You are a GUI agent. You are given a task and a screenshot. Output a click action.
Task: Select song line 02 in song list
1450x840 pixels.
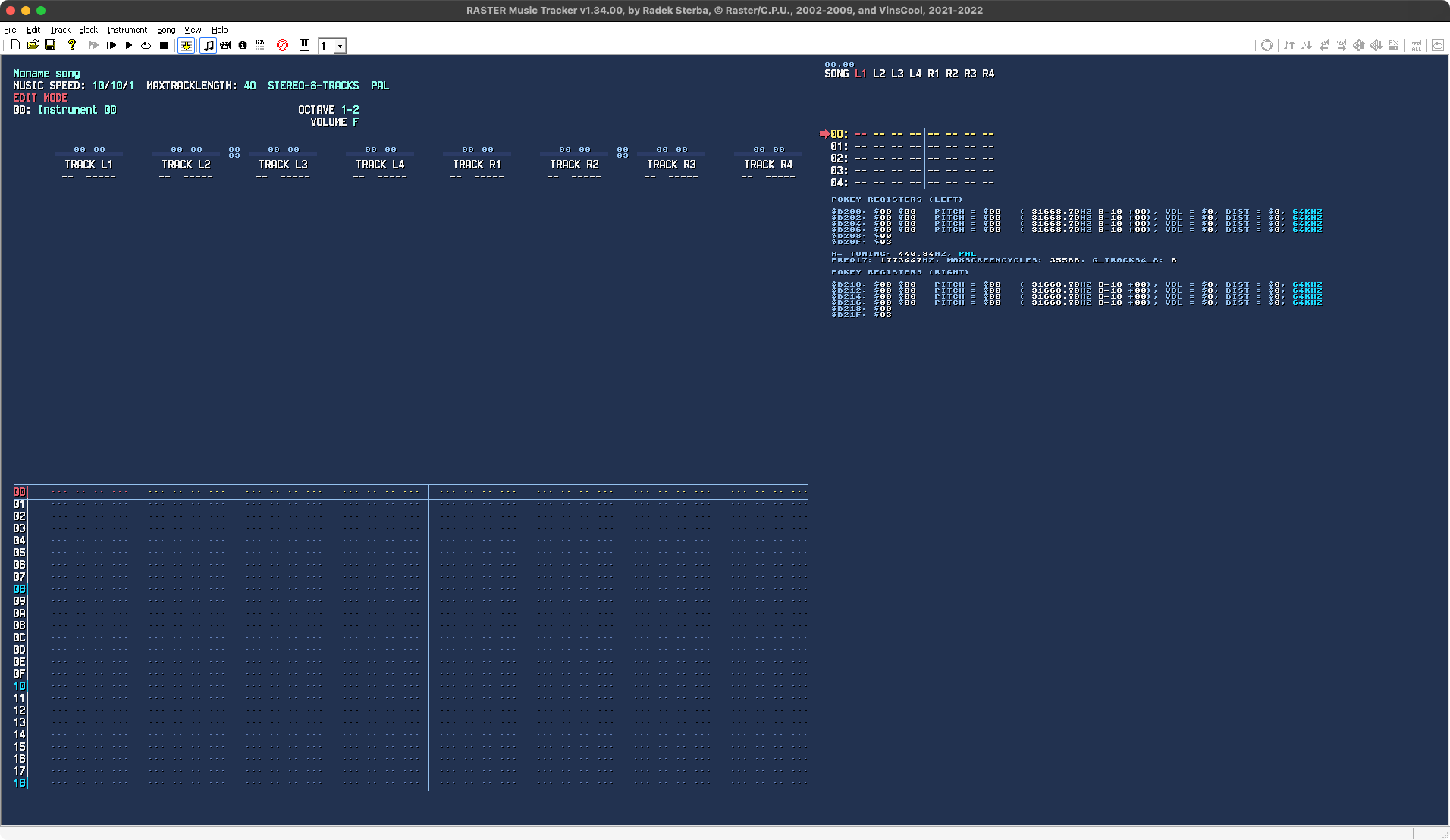[839, 158]
